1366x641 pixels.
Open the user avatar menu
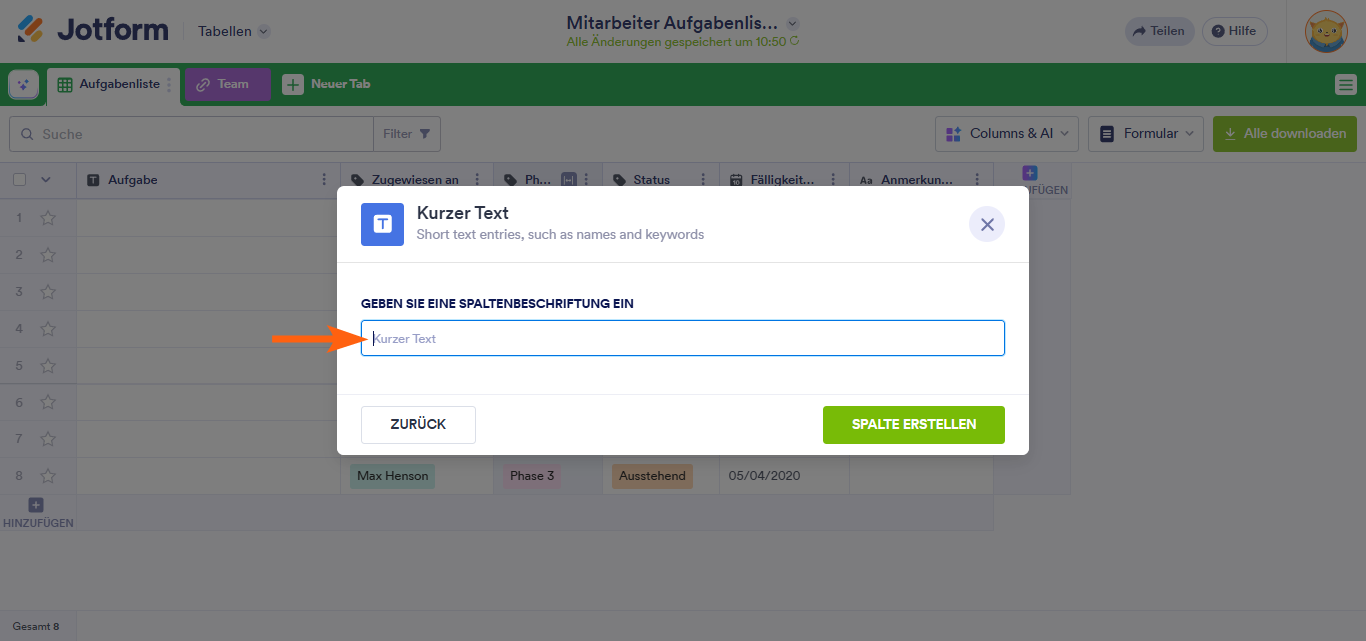point(1327,31)
